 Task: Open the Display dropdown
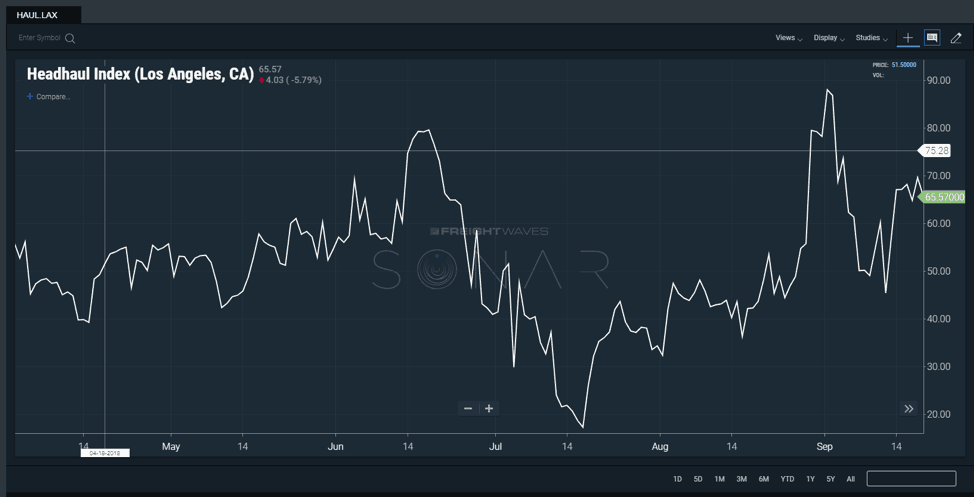click(829, 38)
